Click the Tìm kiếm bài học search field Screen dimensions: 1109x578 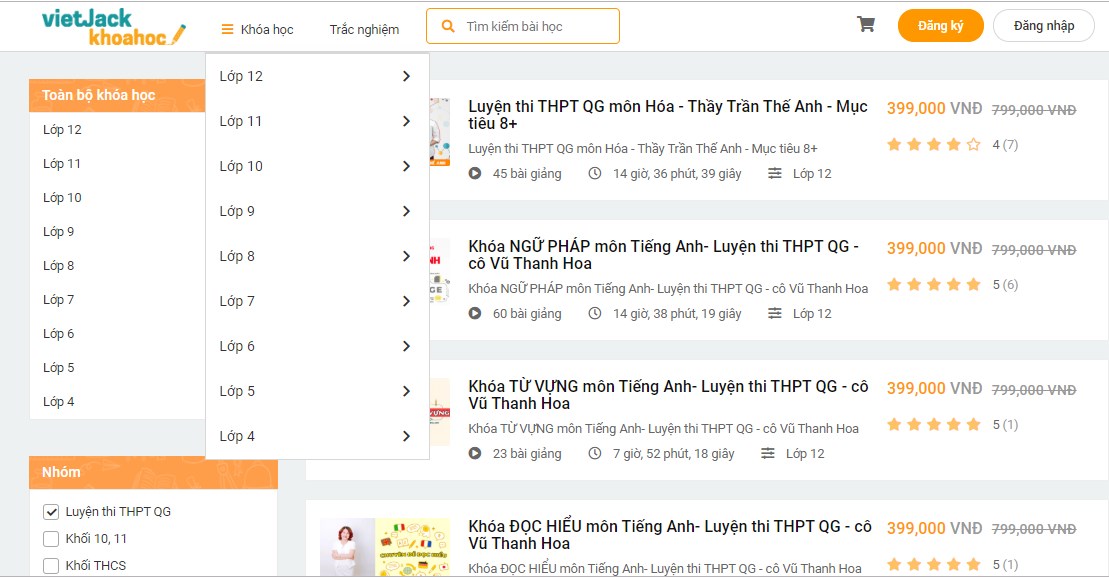tap(523, 26)
